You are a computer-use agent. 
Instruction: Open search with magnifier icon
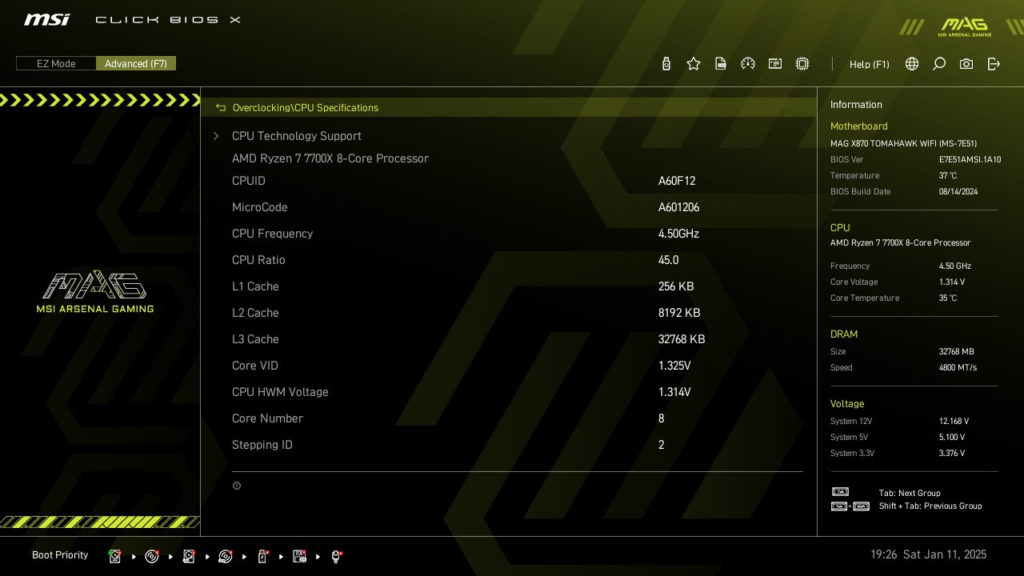[x=939, y=63]
